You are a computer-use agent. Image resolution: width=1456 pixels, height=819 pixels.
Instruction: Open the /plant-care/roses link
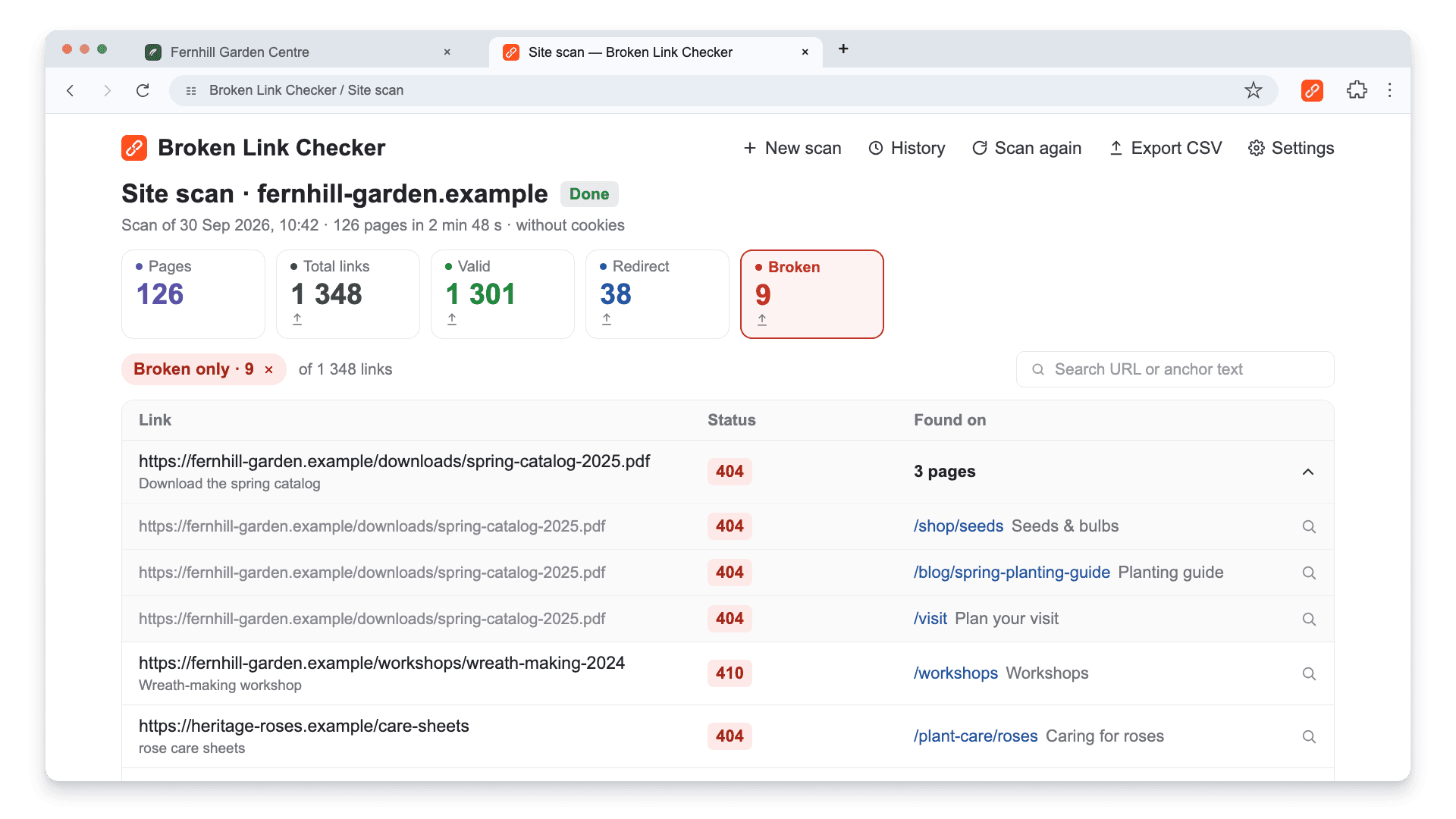click(975, 736)
